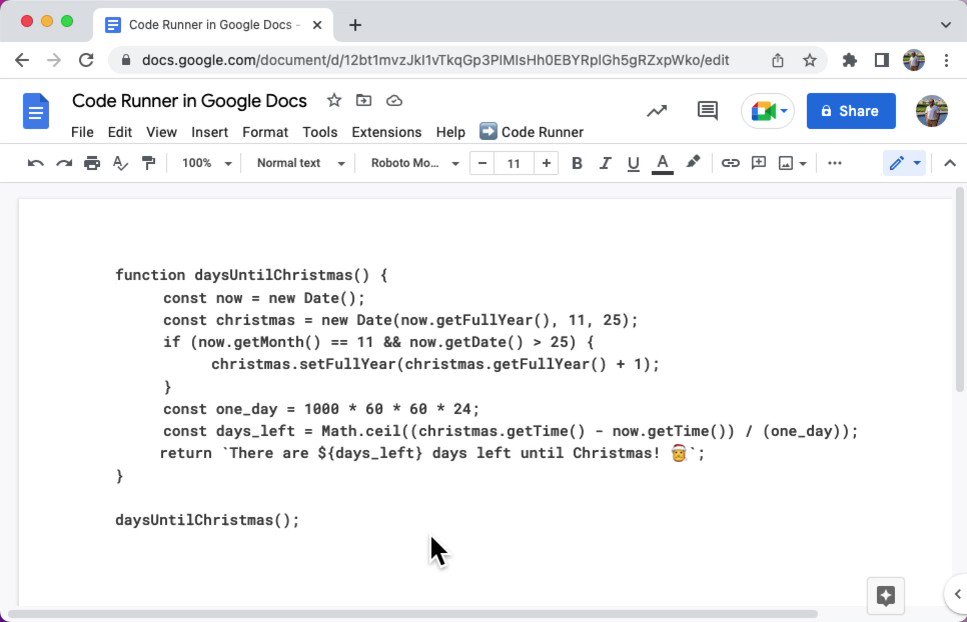Open the Extensions menu
The image size is (967, 622).
pos(387,132)
